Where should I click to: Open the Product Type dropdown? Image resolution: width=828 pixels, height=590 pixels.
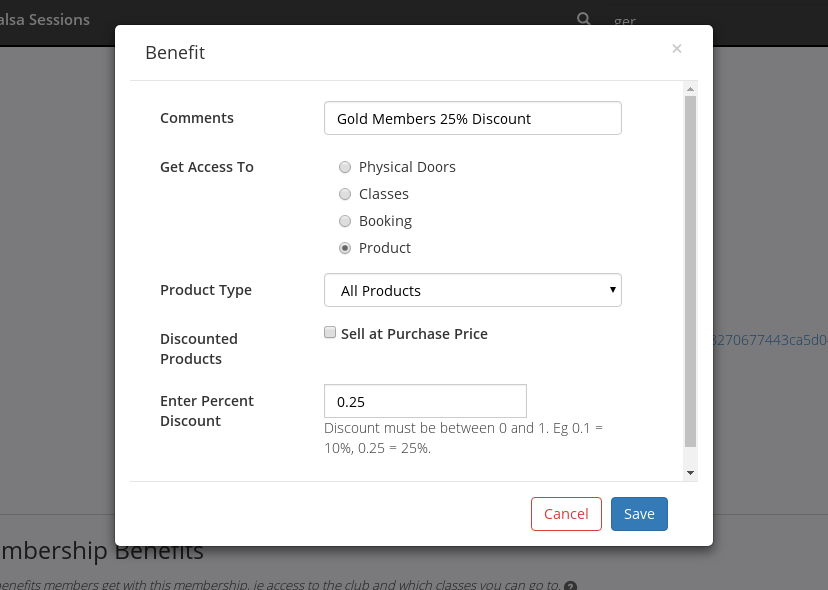tap(473, 290)
